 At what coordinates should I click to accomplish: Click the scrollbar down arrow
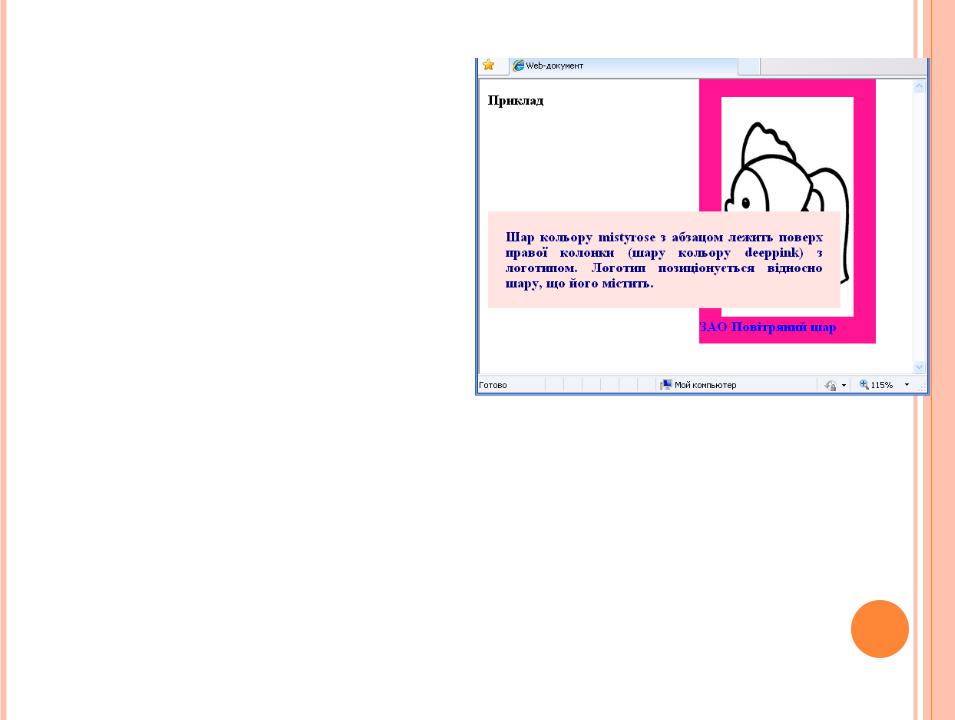pyautogui.click(x=918, y=367)
